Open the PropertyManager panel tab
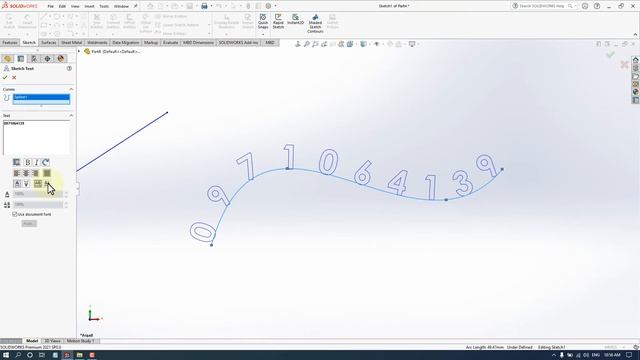 coord(21,59)
